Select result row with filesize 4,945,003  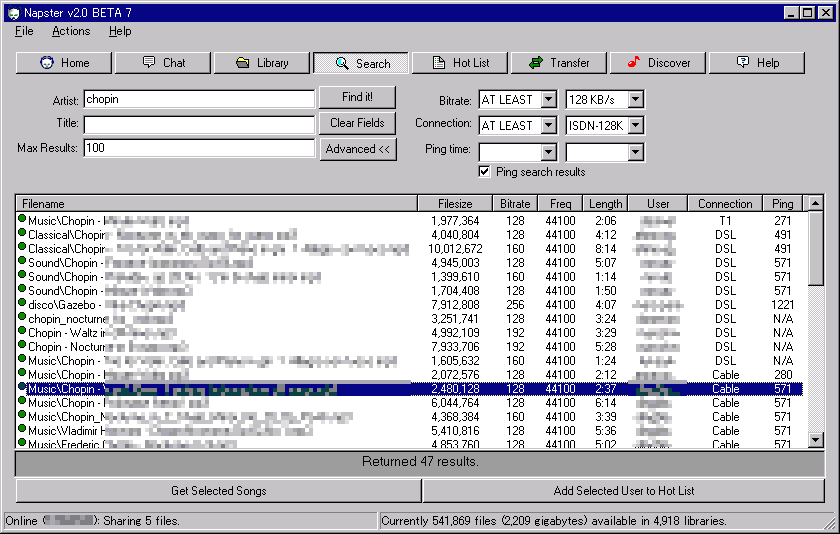[x=410, y=262]
